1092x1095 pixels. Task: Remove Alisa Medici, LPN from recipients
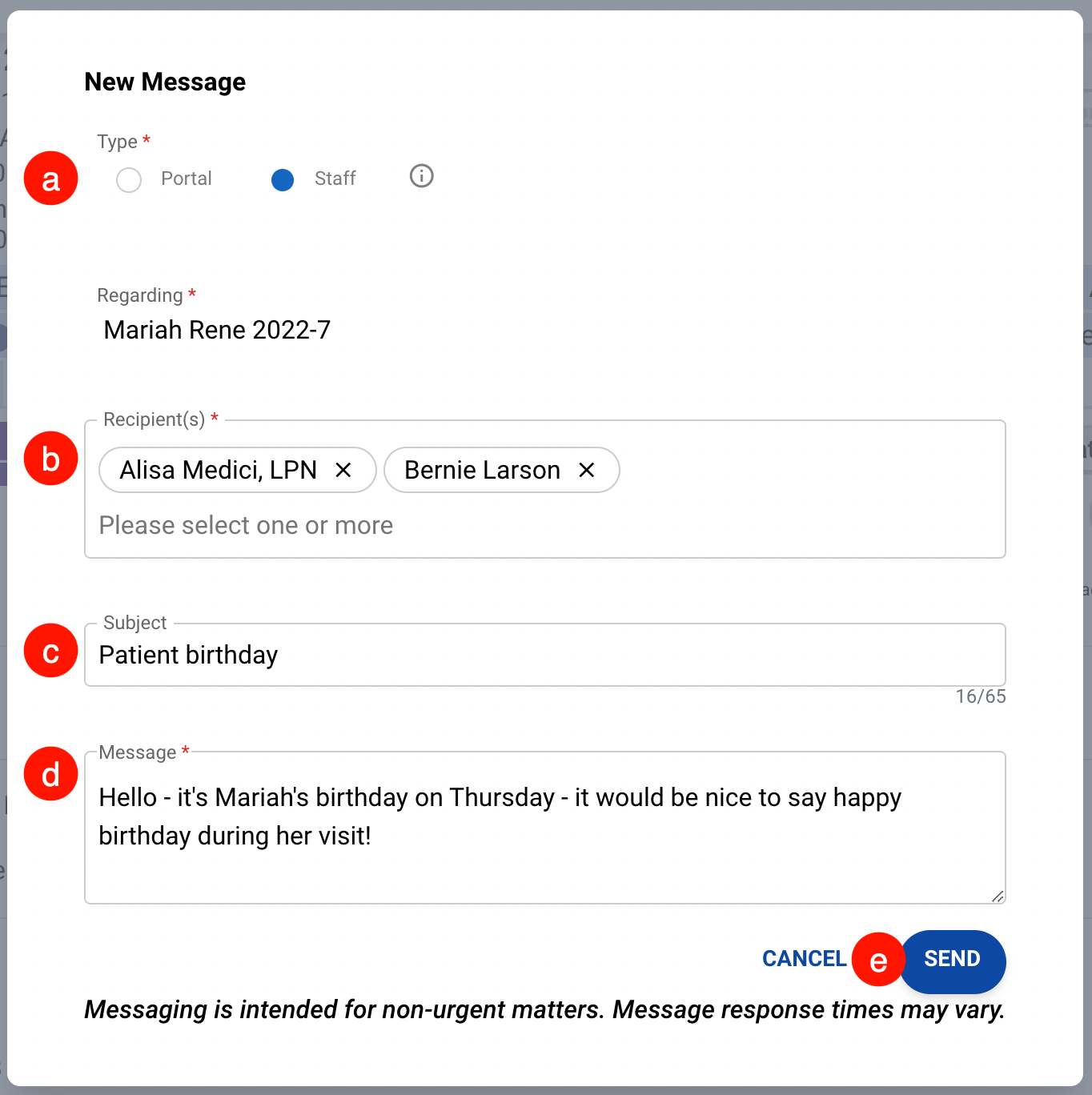coord(343,470)
